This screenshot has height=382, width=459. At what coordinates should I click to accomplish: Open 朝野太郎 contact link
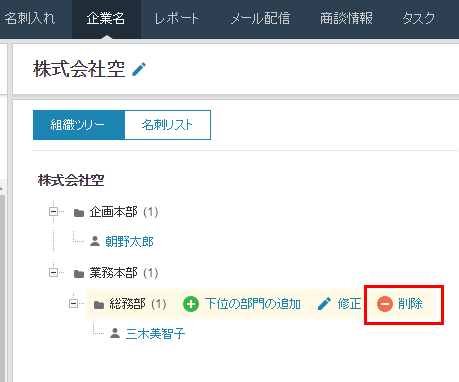[129, 242]
